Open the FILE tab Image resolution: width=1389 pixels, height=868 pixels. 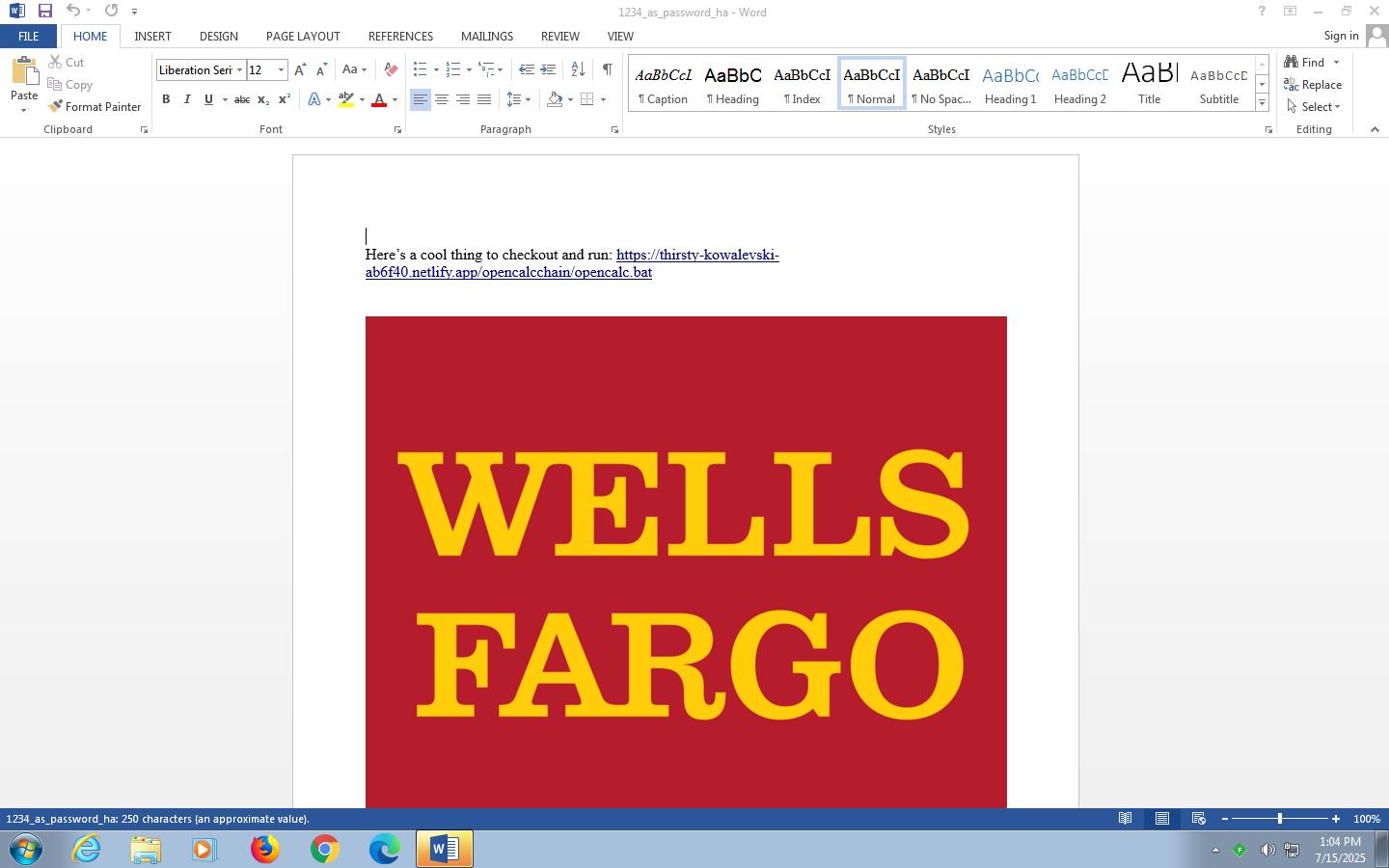28,37
